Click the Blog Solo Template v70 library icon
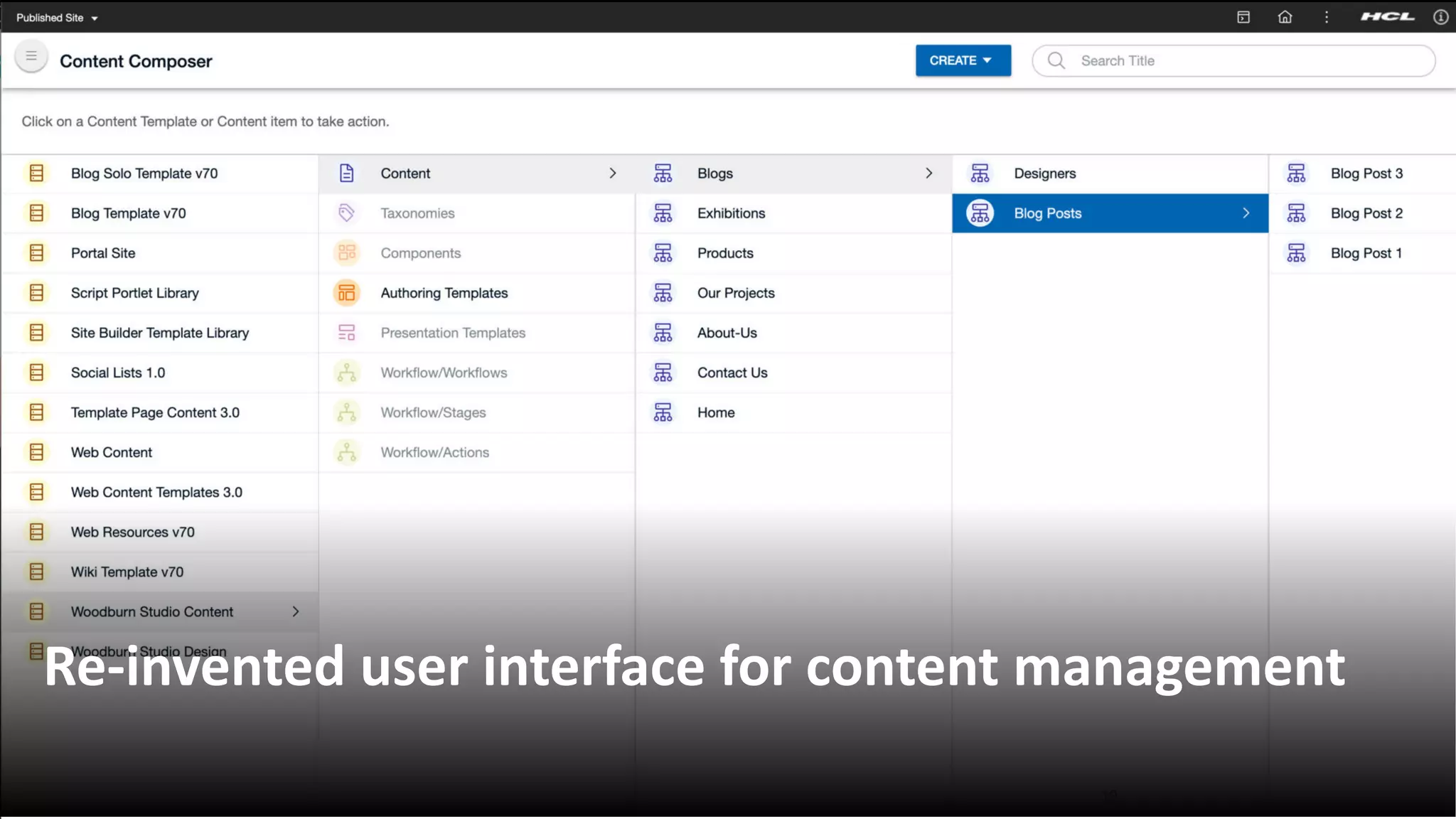This screenshot has height=819, width=1456. pyautogui.click(x=36, y=173)
